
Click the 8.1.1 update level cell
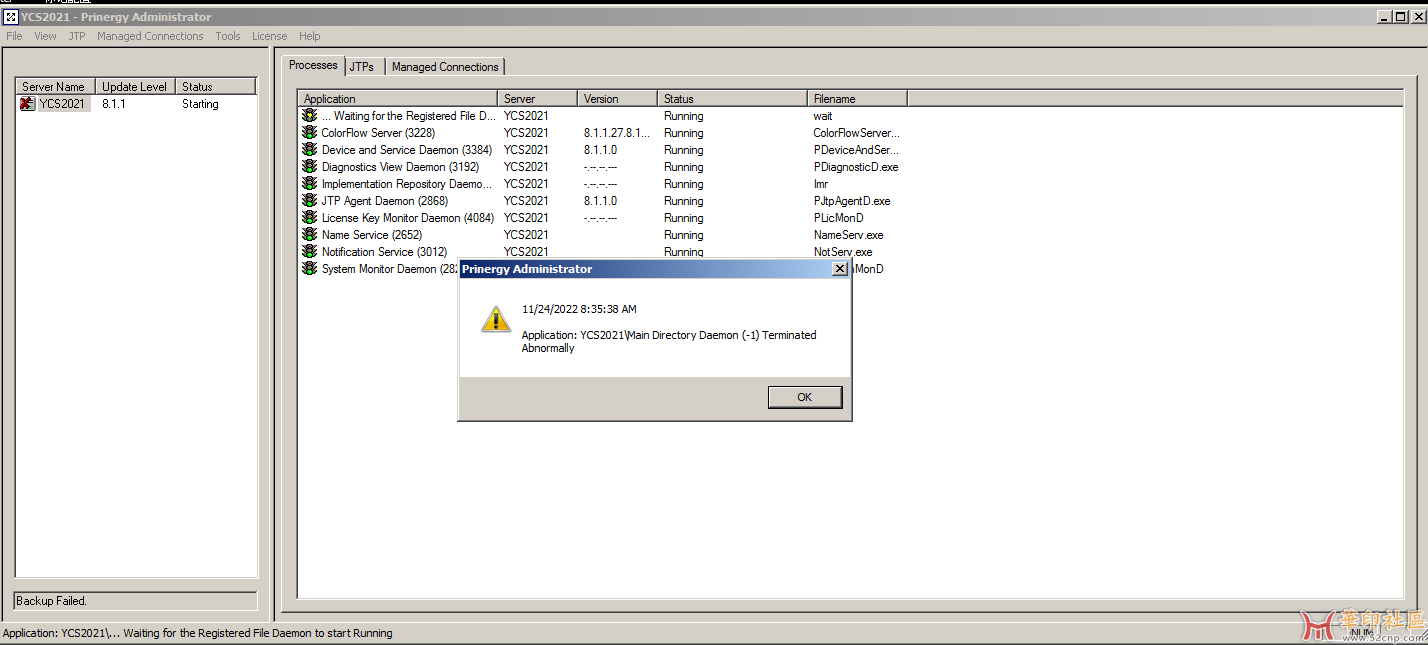point(114,104)
